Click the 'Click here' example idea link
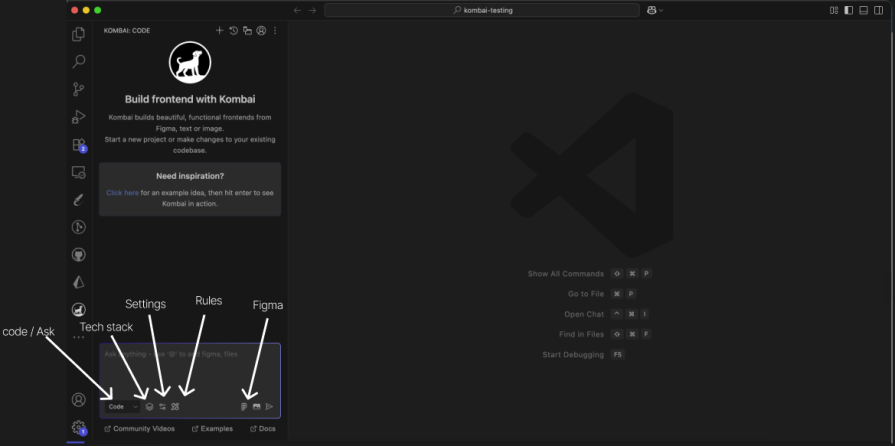Screen dimensions: 895x446 point(122,192)
